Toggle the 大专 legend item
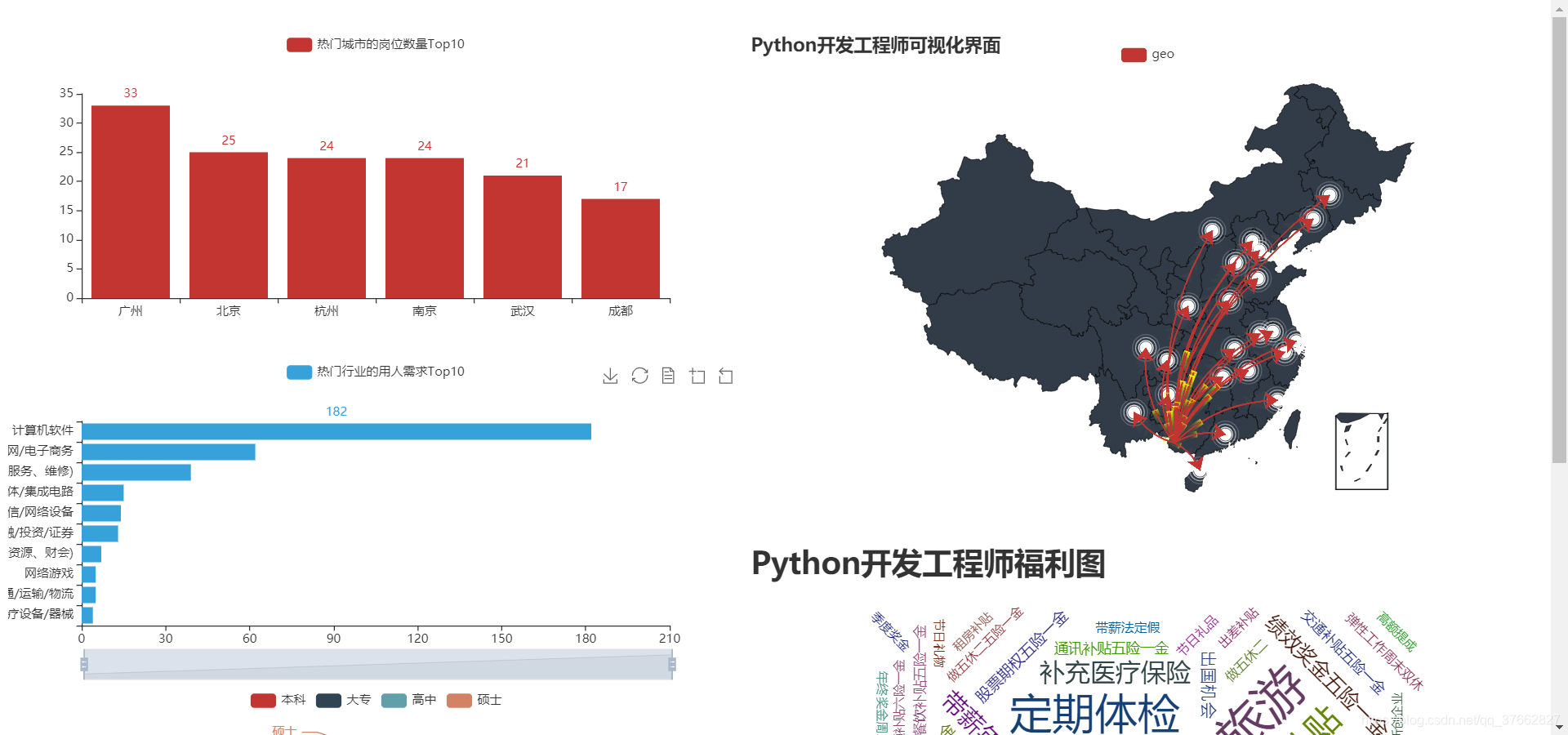1568x735 pixels. click(343, 700)
